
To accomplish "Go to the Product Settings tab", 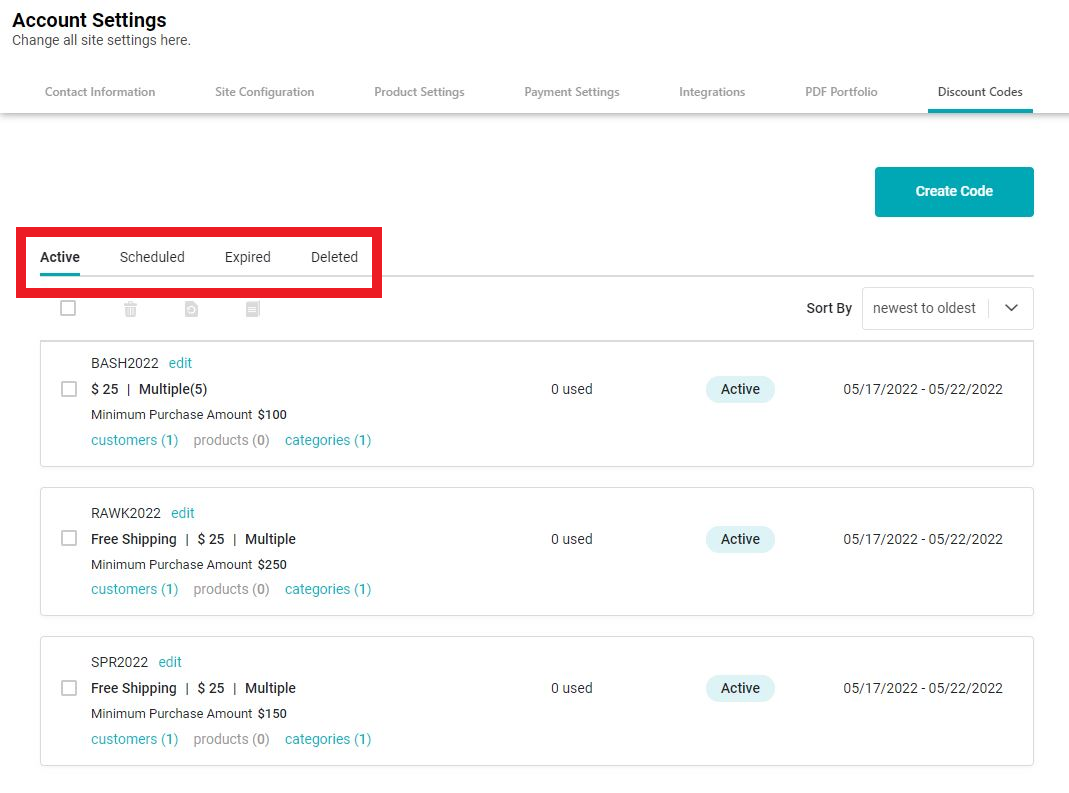I will (419, 92).
